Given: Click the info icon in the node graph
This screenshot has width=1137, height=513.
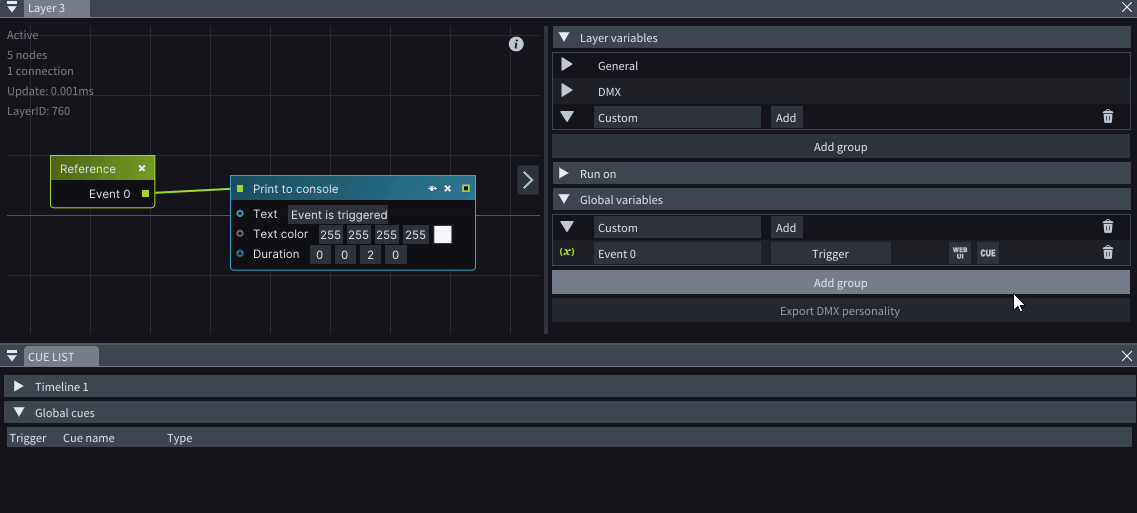Looking at the screenshot, I should [516, 44].
